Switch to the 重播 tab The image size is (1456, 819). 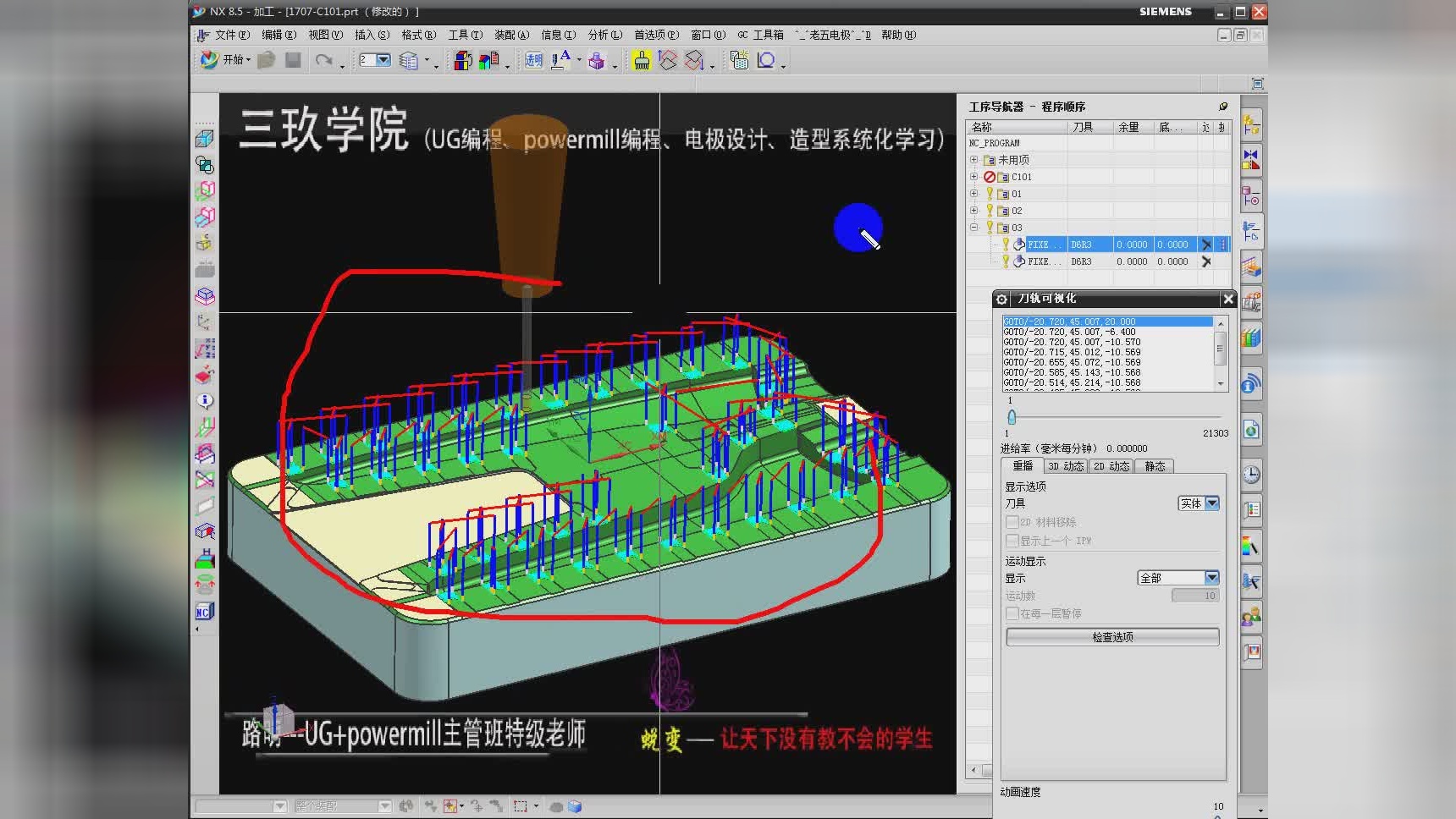(x=1023, y=466)
